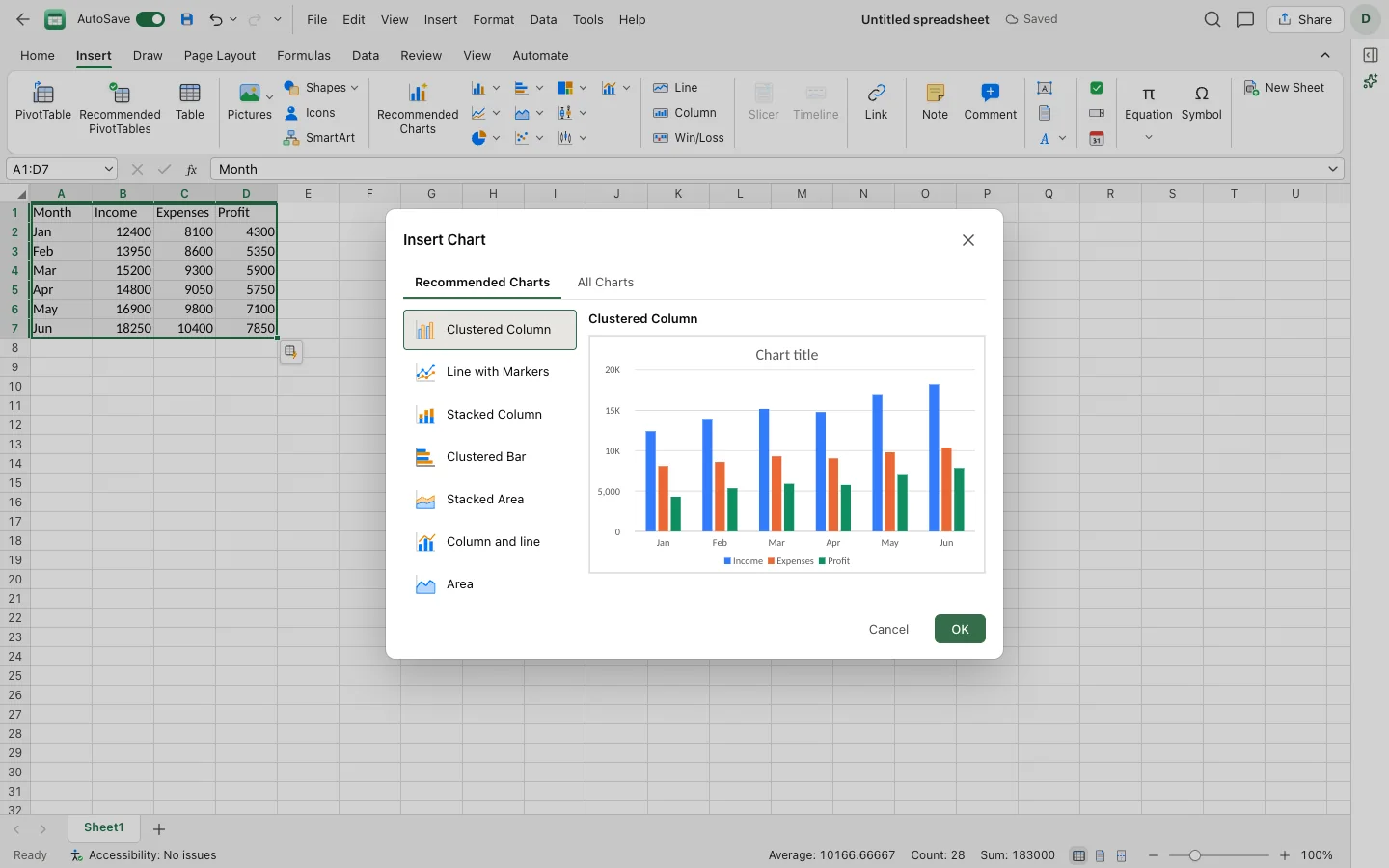Open the Page Layout ribbon tab
The width and height of the screenshot is (1389, 868).
[220, 55]
